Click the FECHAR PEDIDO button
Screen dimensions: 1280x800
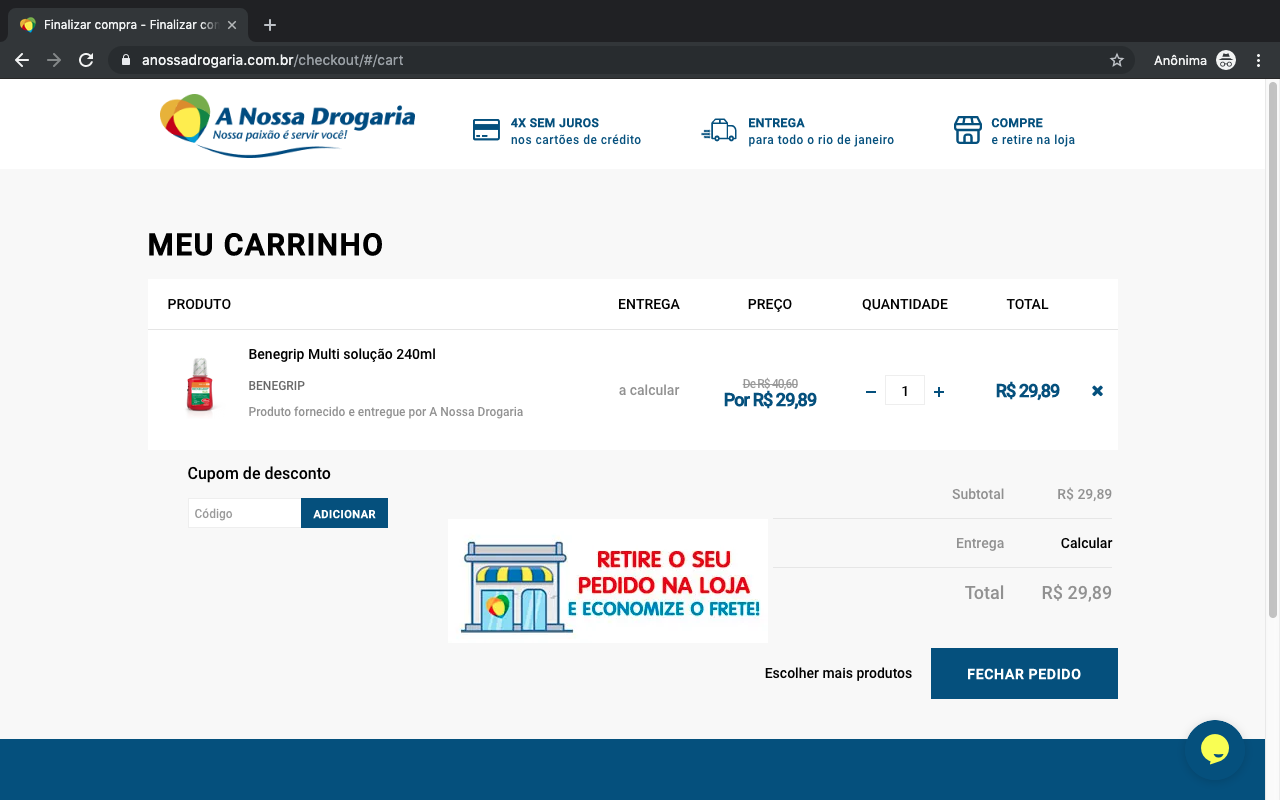(x=1024, y=674)
